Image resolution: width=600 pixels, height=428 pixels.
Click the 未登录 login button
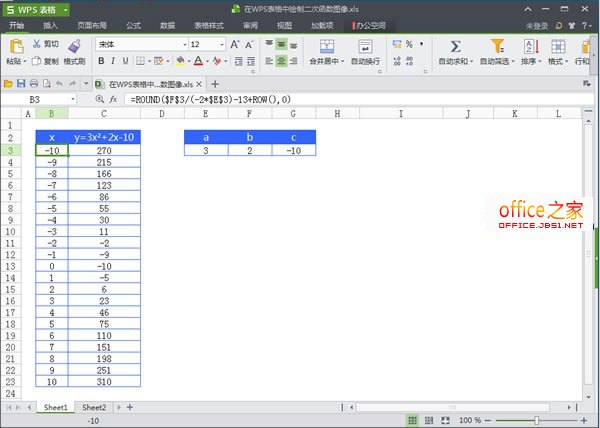click(x=509, y=24)
